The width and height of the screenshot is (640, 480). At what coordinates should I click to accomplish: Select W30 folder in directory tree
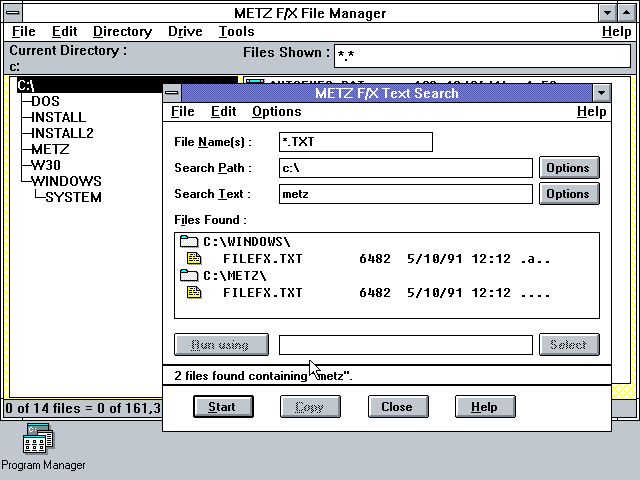[x=46, y=165]
